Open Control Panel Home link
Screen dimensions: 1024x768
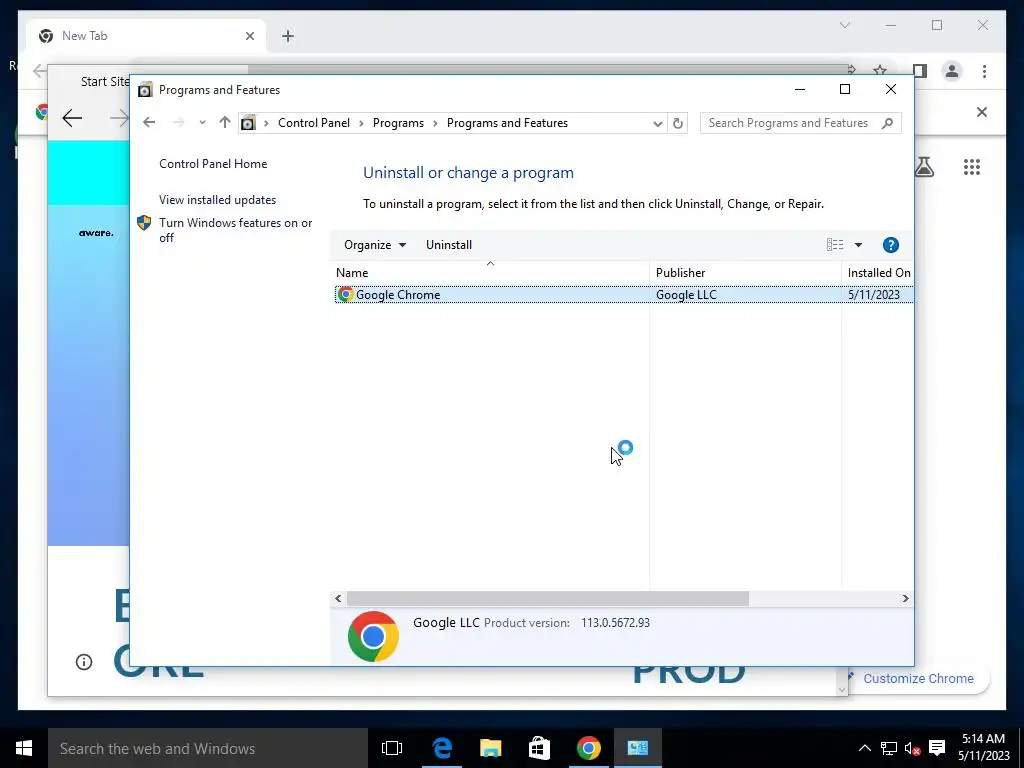click(213, 164)
